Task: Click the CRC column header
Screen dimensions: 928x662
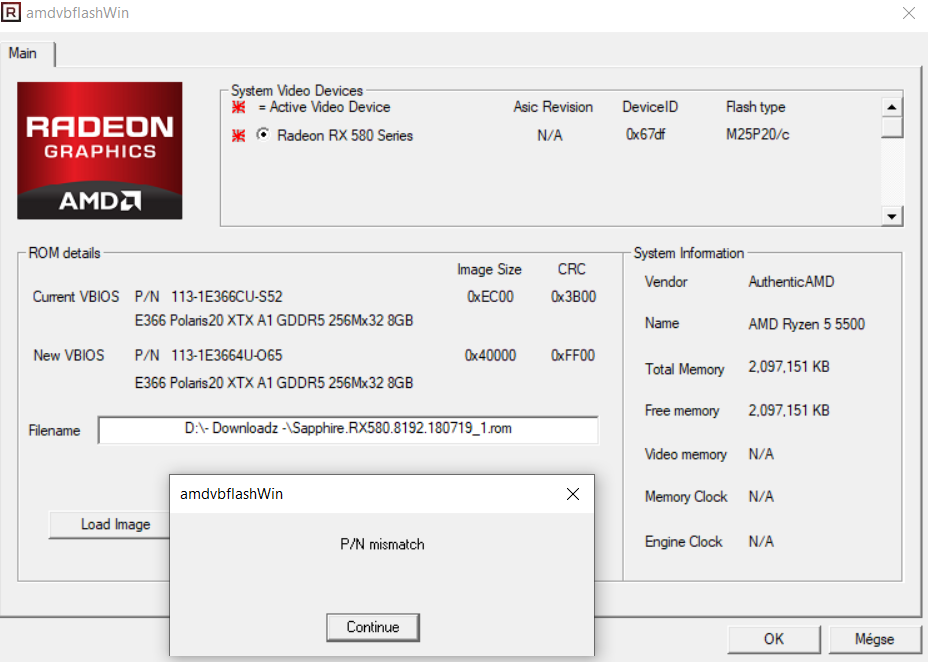Action: point(572,270)
